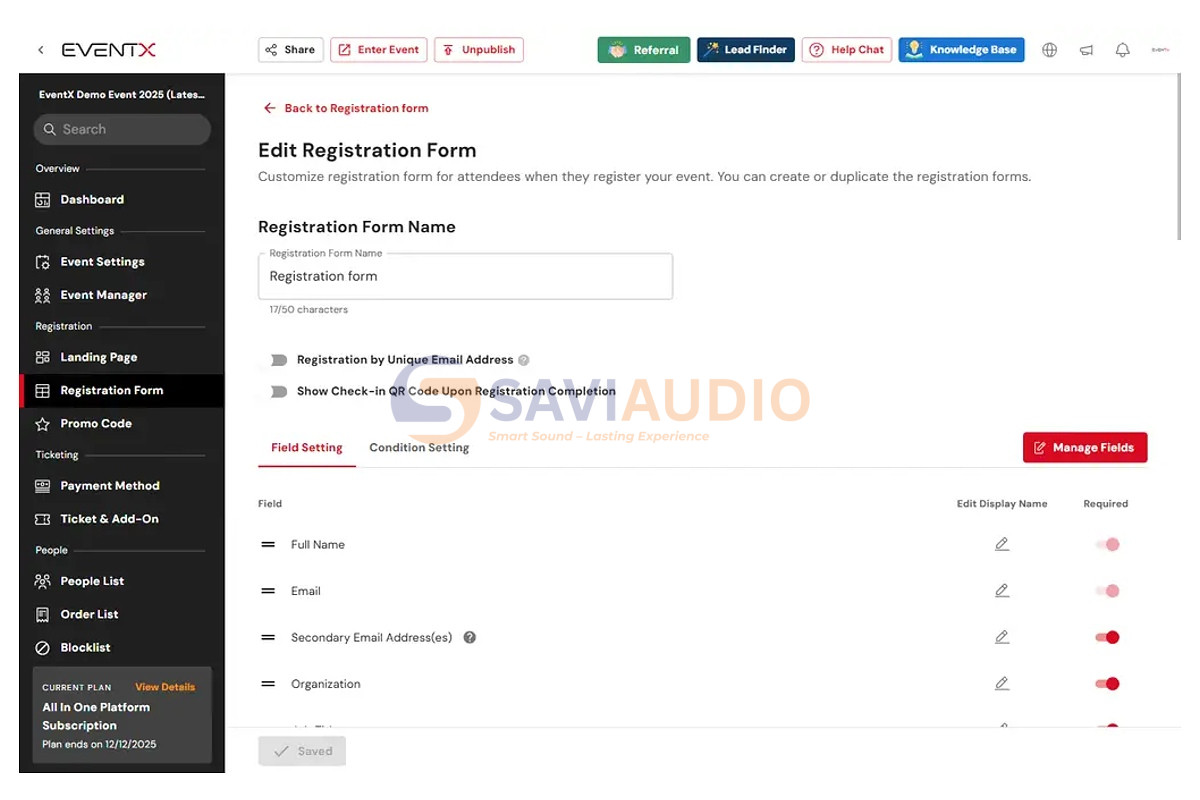1200x800 pixels.
Task: Click the drag handle for Secondary Email Address(es)
Action: point(268,637)
